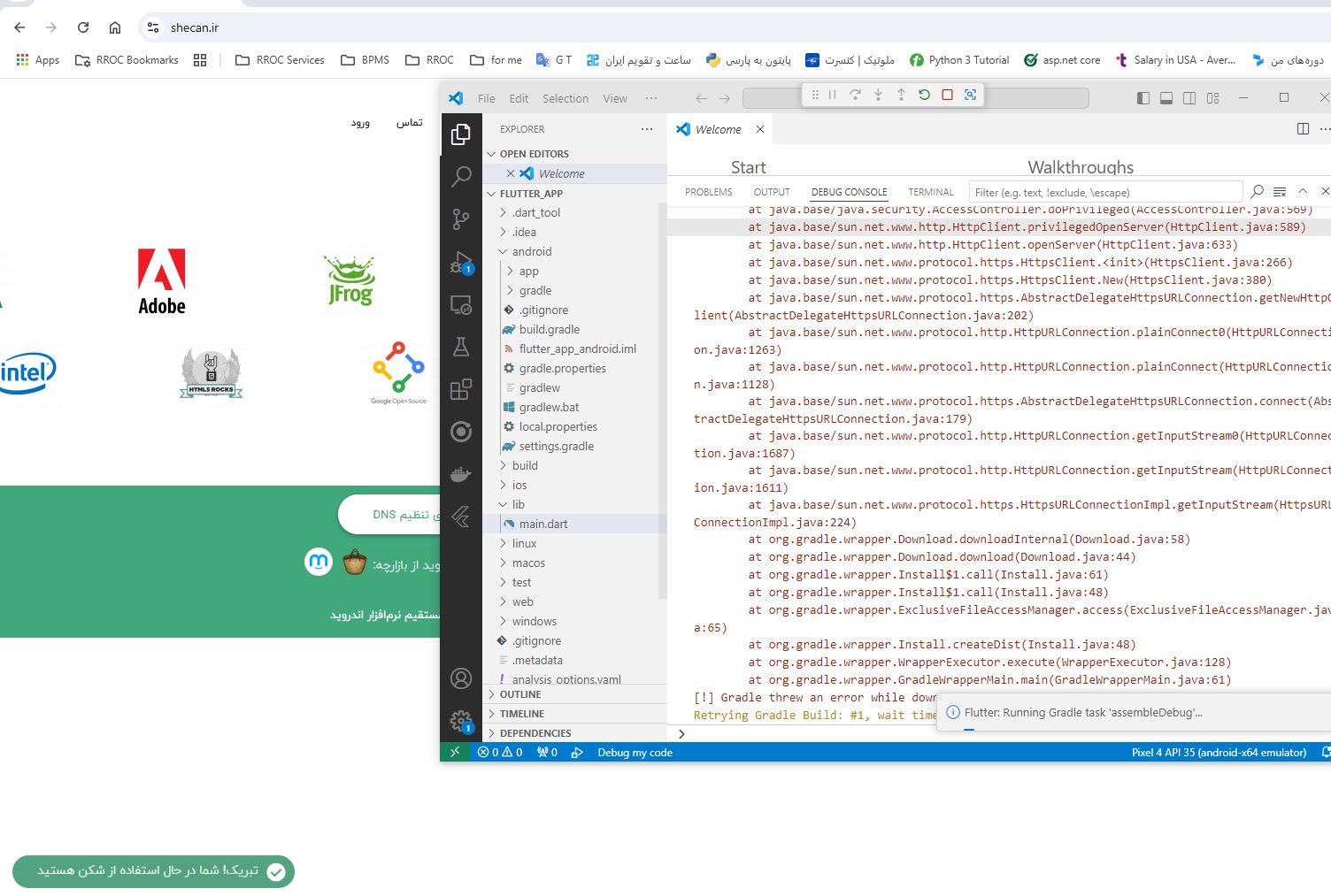Screen dimensions: 1331x896
Task: Open the Search view in activity bar
Action: pos(461,176)
